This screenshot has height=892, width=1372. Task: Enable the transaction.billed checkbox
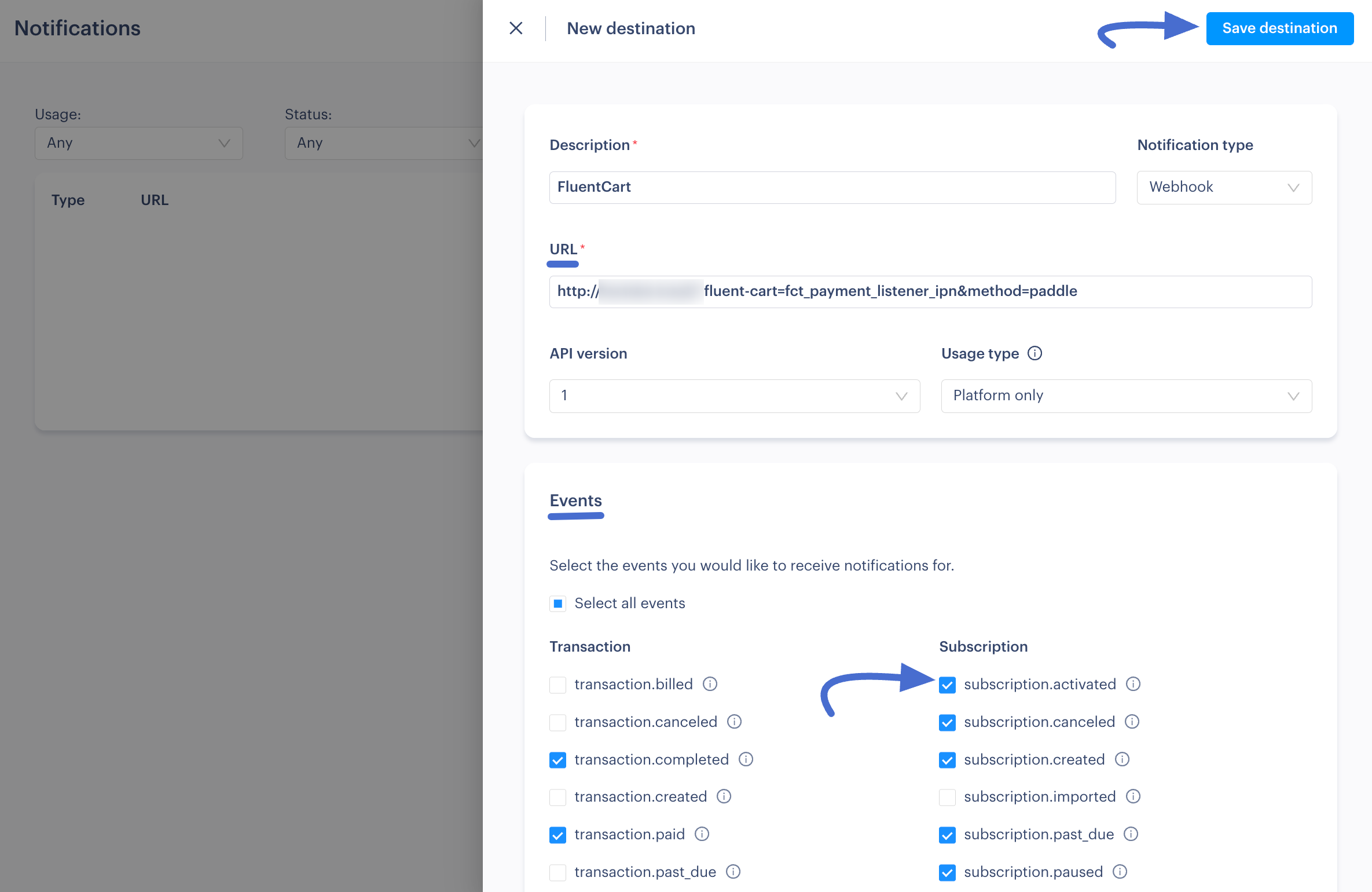pyautogui.click(x=557, y=685)
